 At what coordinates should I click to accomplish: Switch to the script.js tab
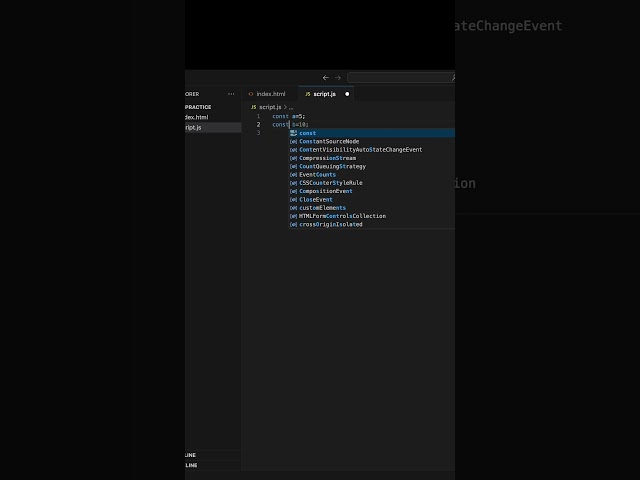click(326, 94)
